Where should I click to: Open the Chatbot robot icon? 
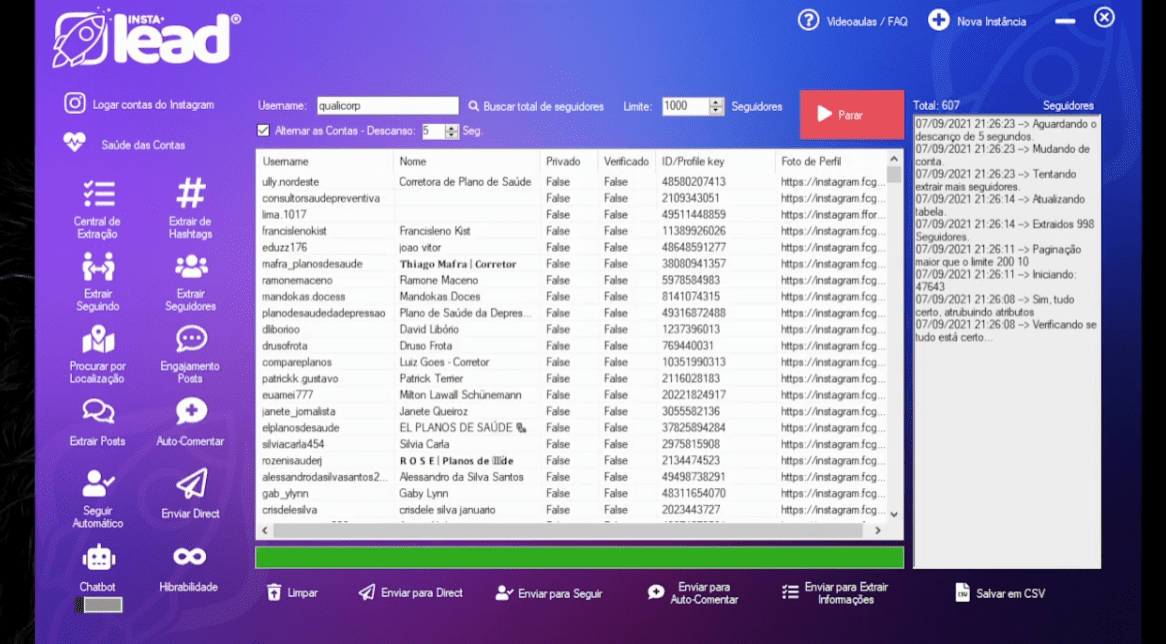pyautogui.click(x=98, y=558)
